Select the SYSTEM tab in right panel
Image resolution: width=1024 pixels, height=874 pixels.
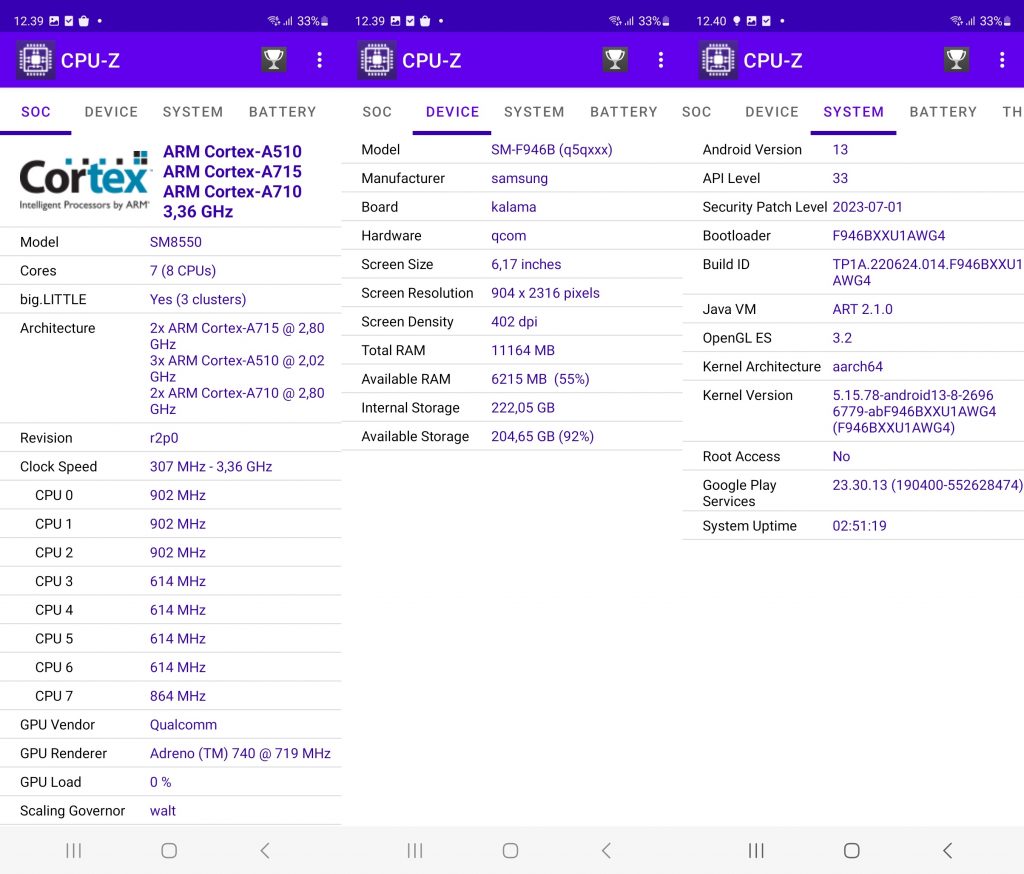pyautogui.click(x=854, y=112)
